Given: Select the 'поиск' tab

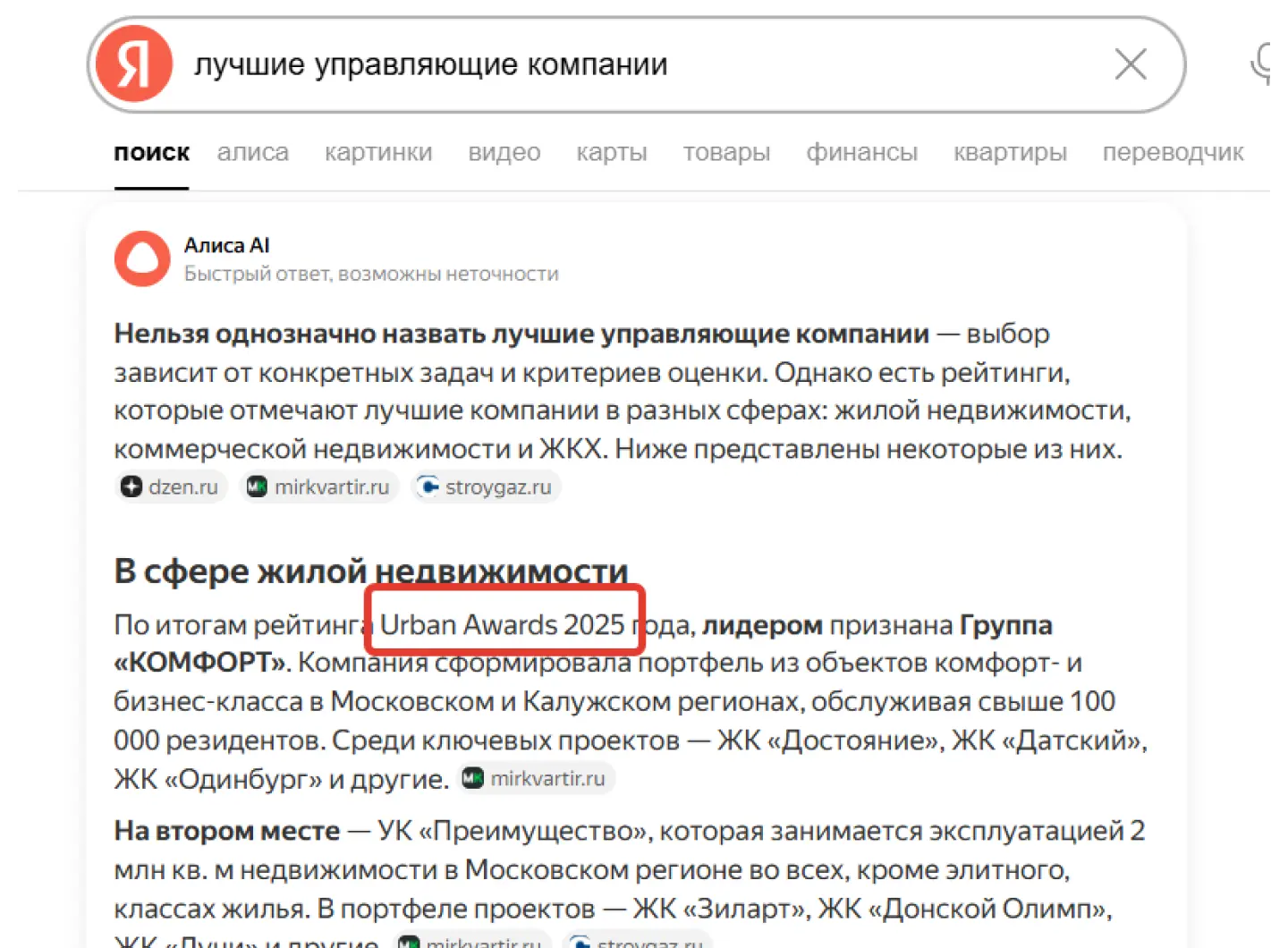Looking at the screenshot, I should point(151,153).
